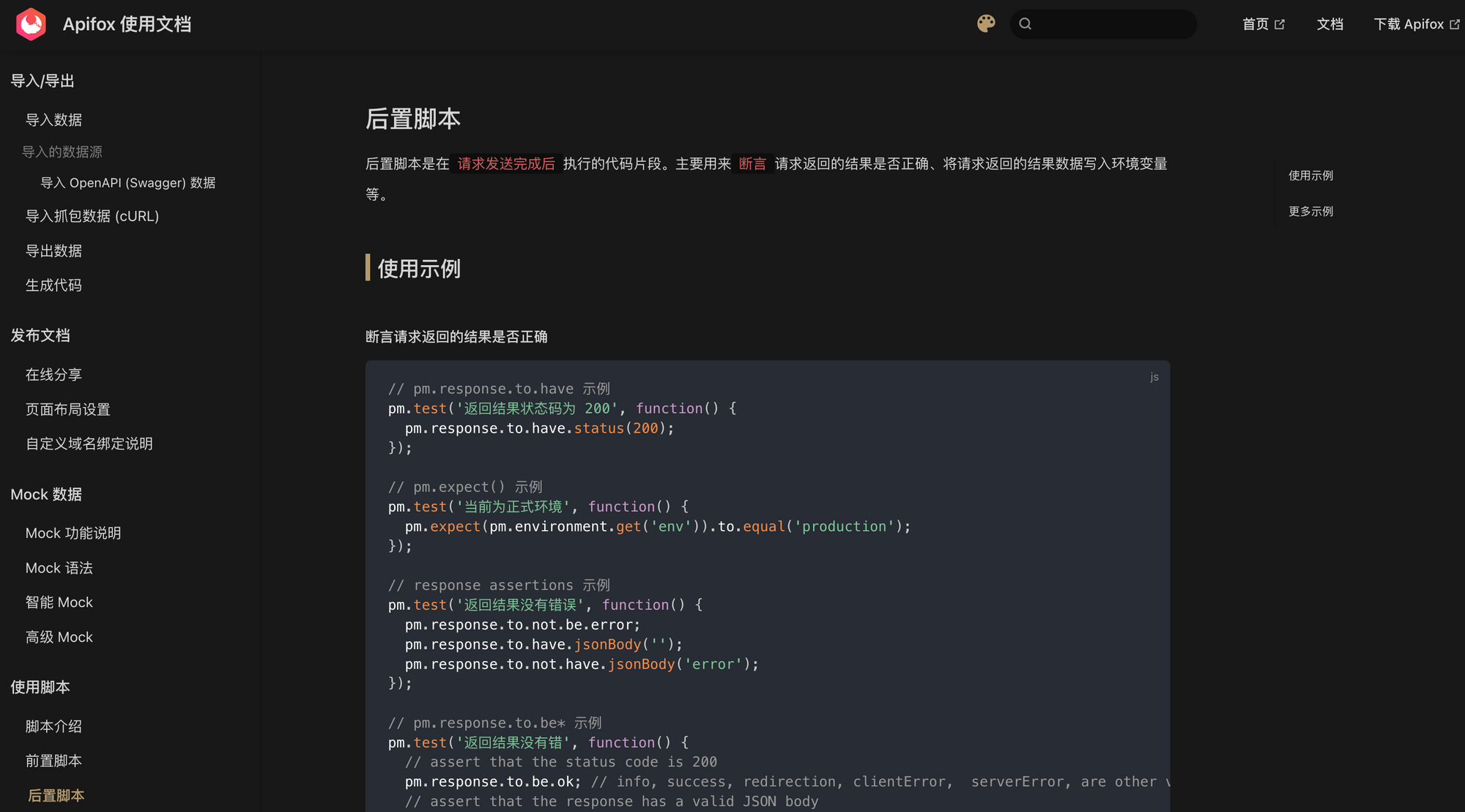Open the 文档 nav item
This screenshot has width=1465, height=812.
pos(1329,24)
